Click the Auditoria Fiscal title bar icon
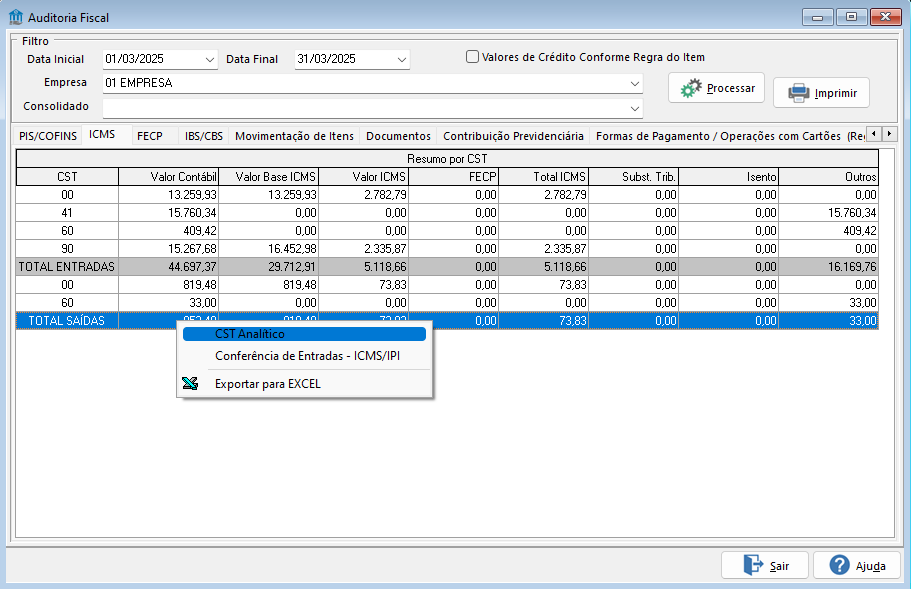The width and height of the screenshot is (911, 589). coord(16,17)
